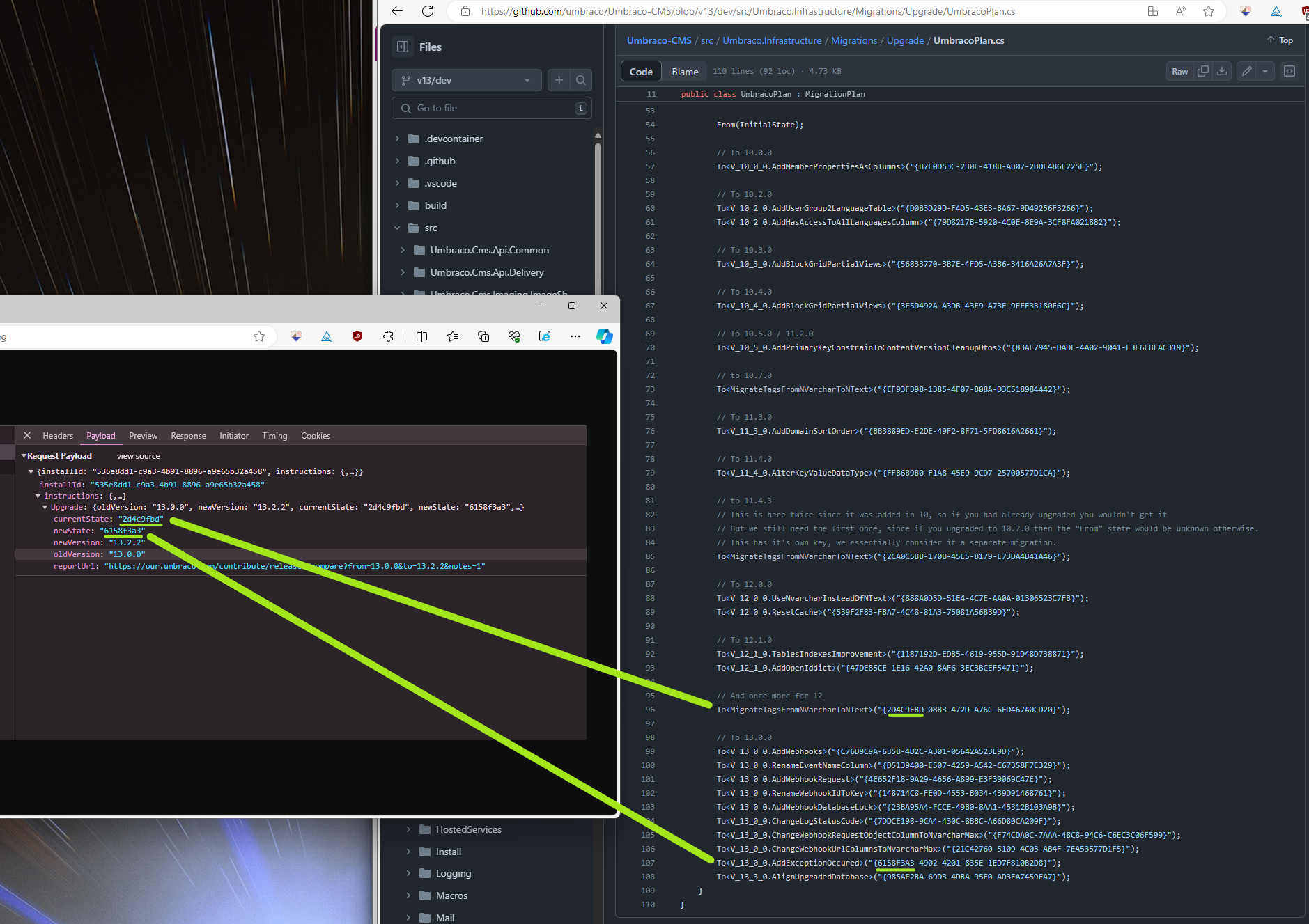Star the page in front browser window
1309x924 pixels.
tap(259, 336)
